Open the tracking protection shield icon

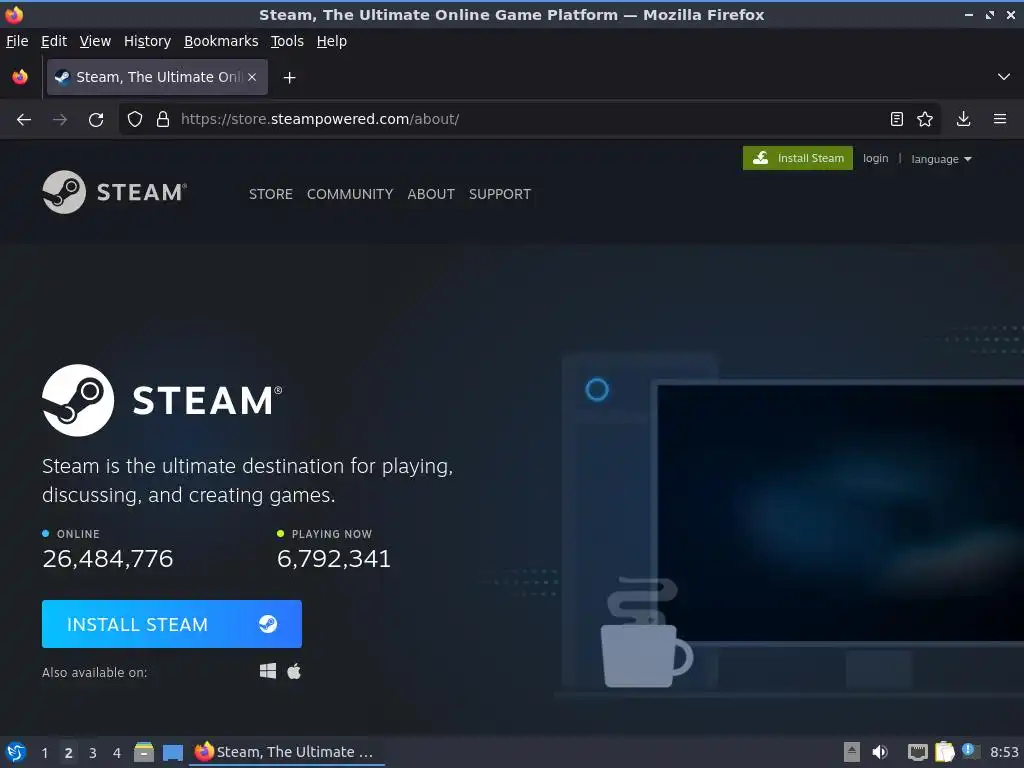pos(135,119)
